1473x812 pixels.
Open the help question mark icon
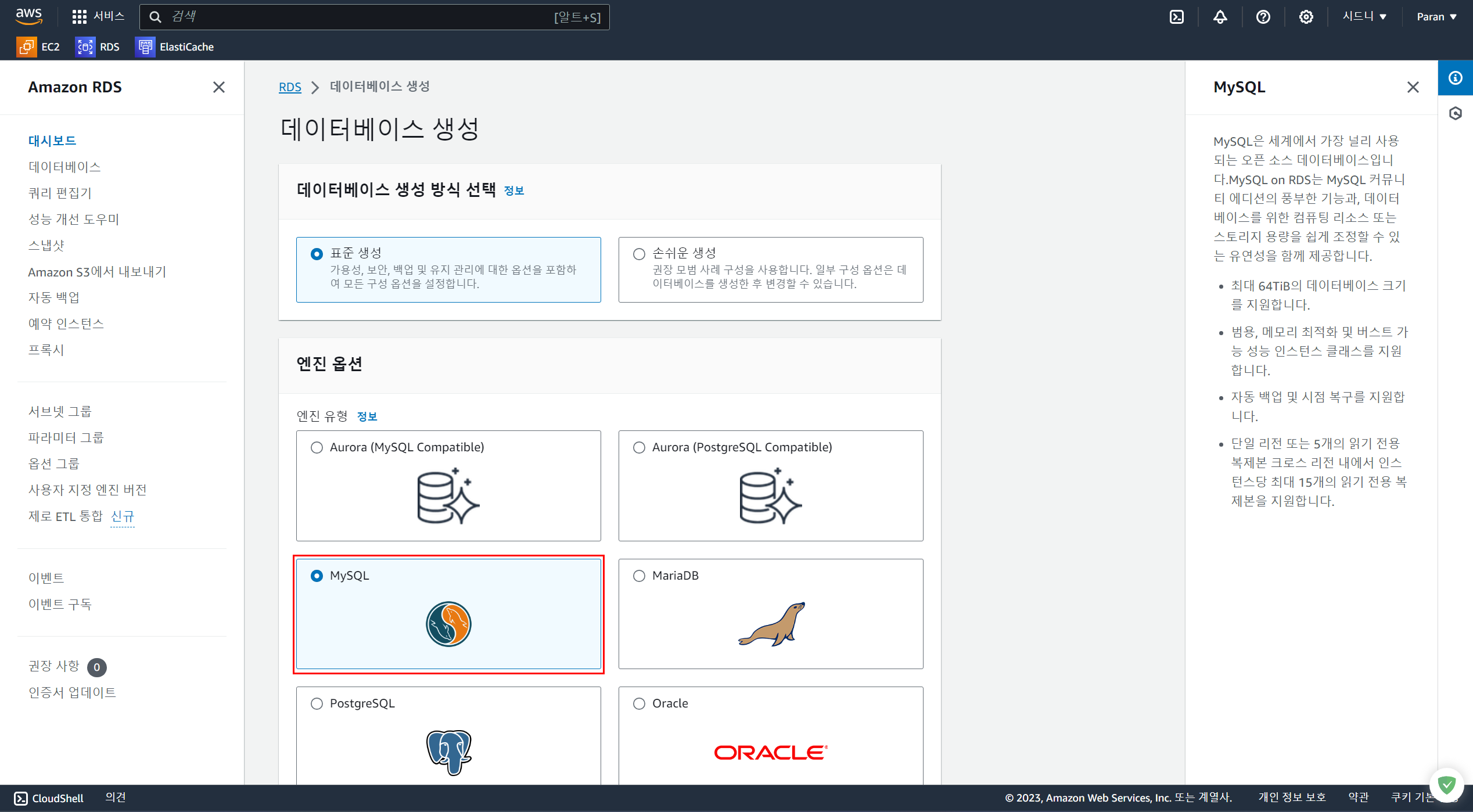[x=1263, y=17]
